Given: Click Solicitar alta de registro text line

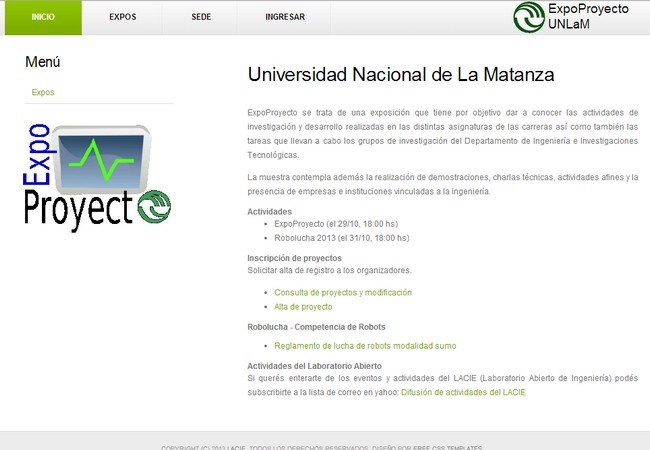Looking at the screenshot, I should pyautogui.click(x=330, y=270).
